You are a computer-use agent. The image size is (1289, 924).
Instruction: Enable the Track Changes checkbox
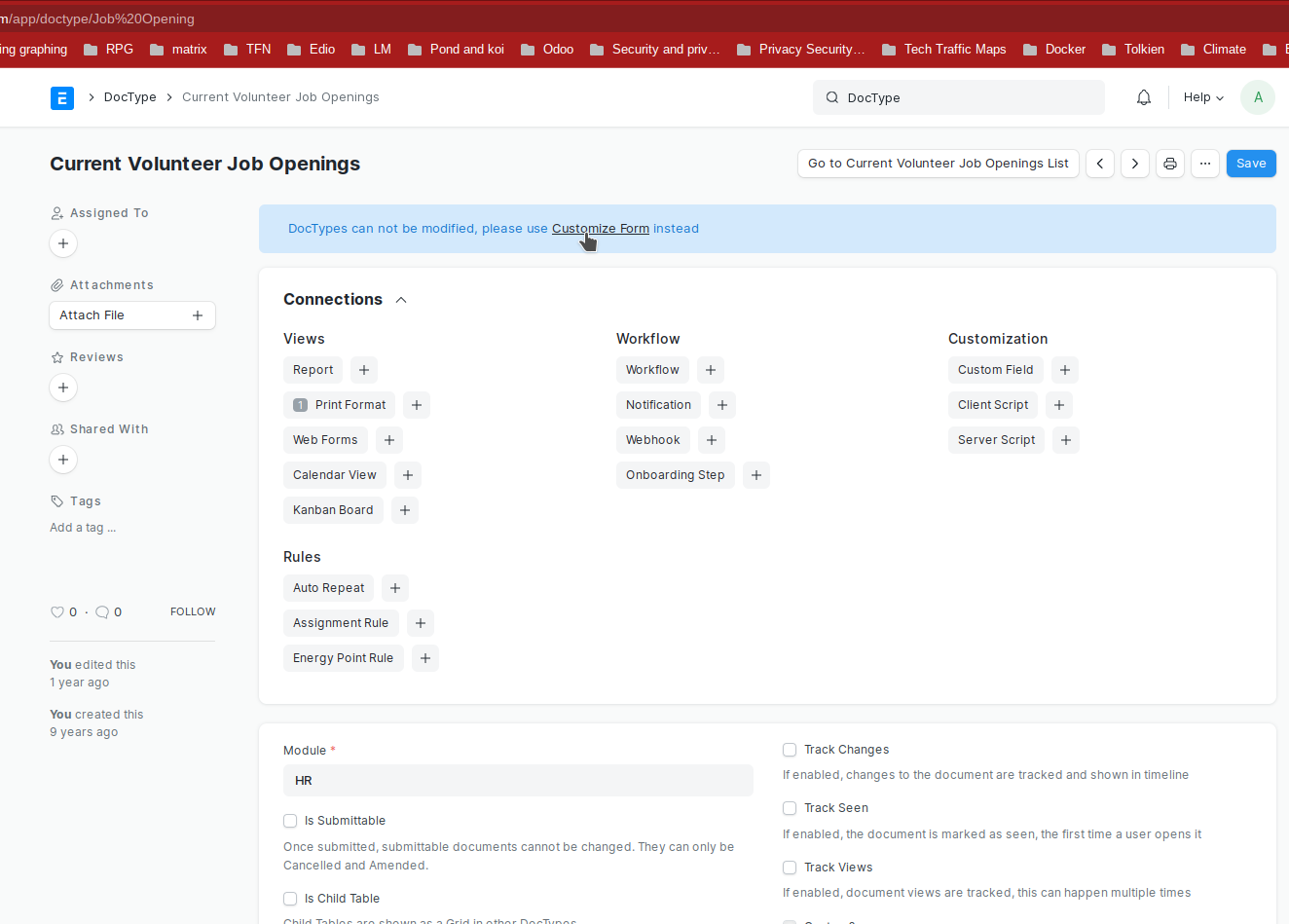click(790, 750)
